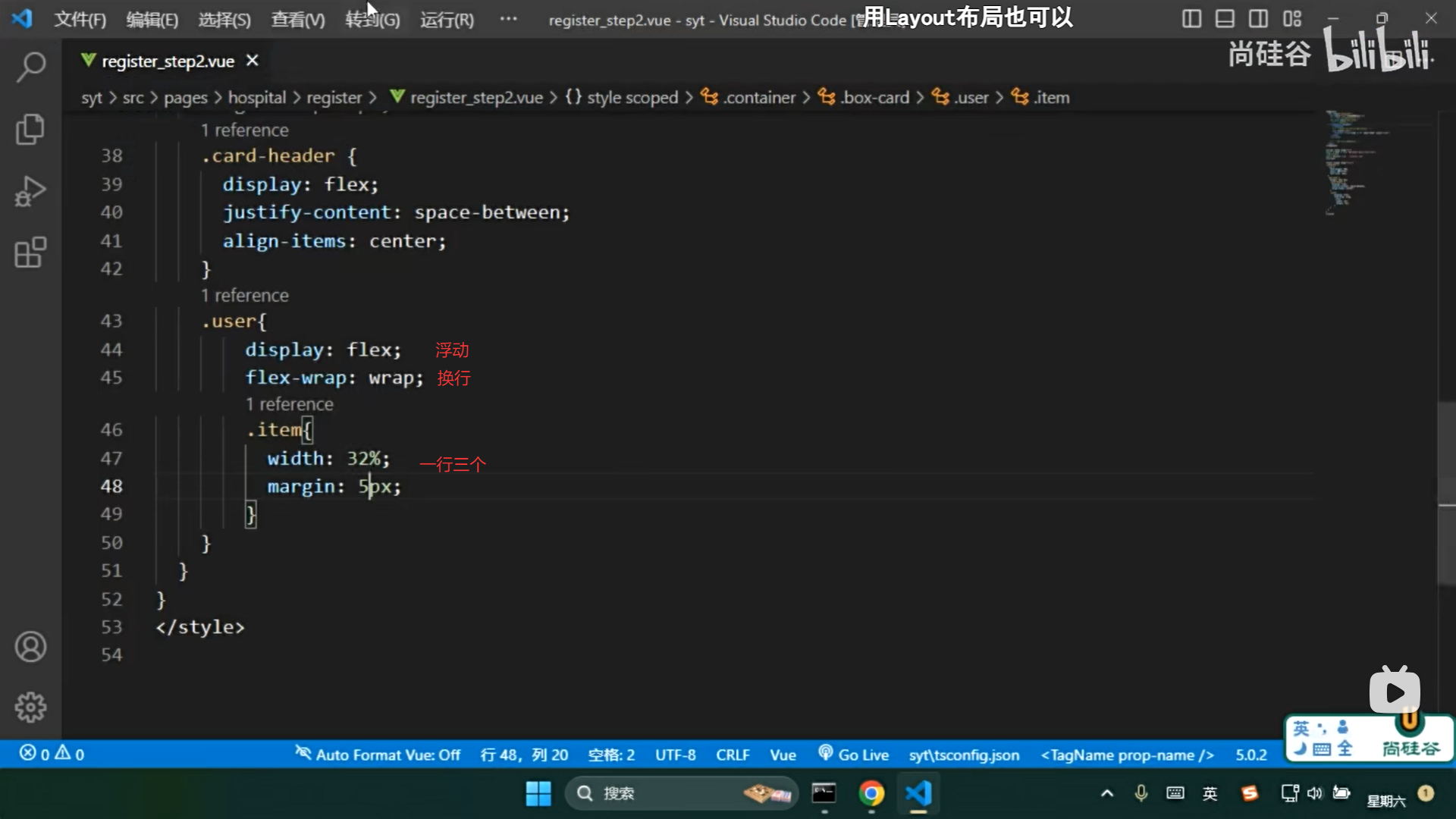Open the Extensions view

(30, 253)
